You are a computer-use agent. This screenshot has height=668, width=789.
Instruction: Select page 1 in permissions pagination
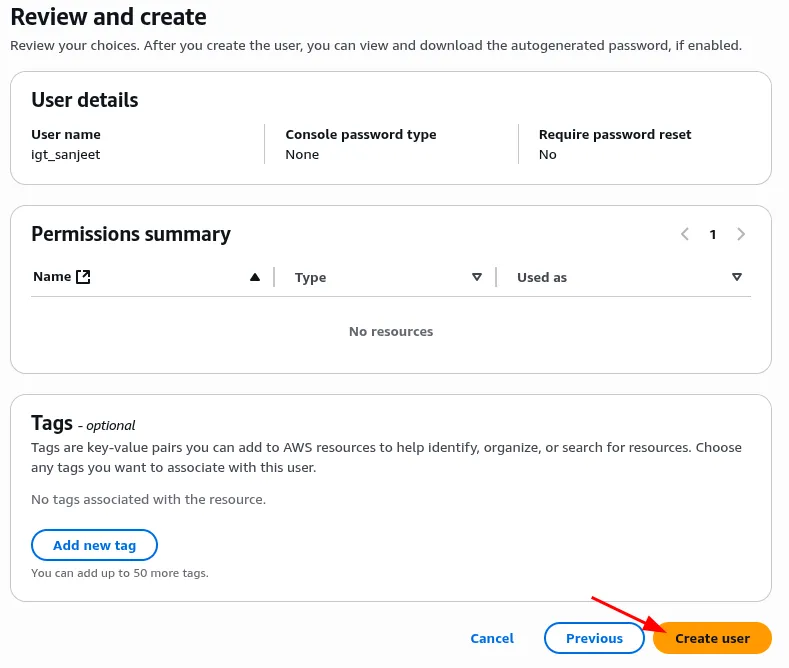[713, 234]
